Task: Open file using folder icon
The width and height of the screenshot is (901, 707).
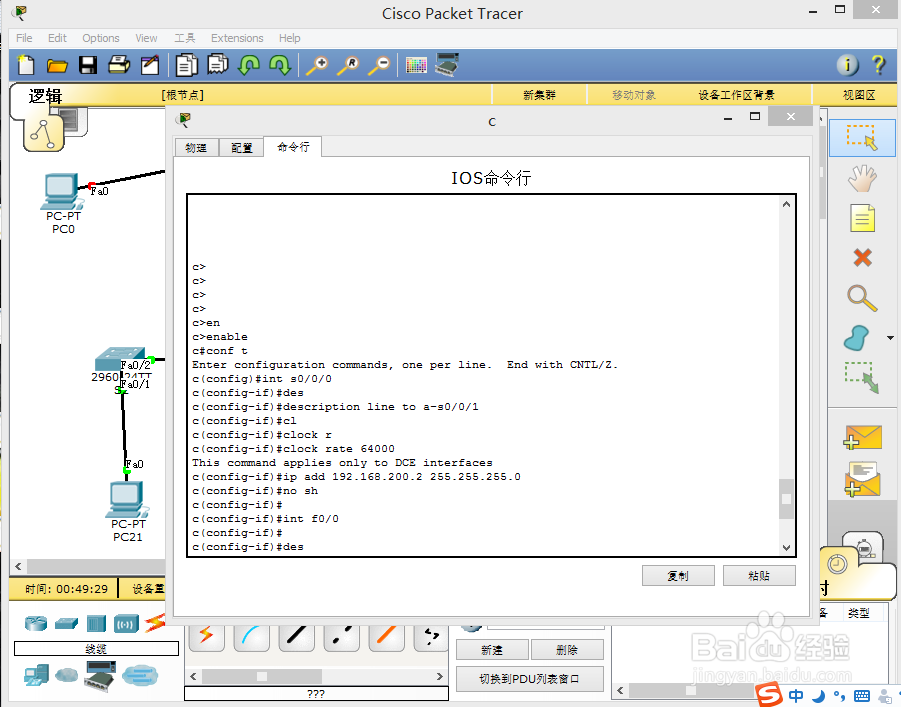Action: [57, 66]
